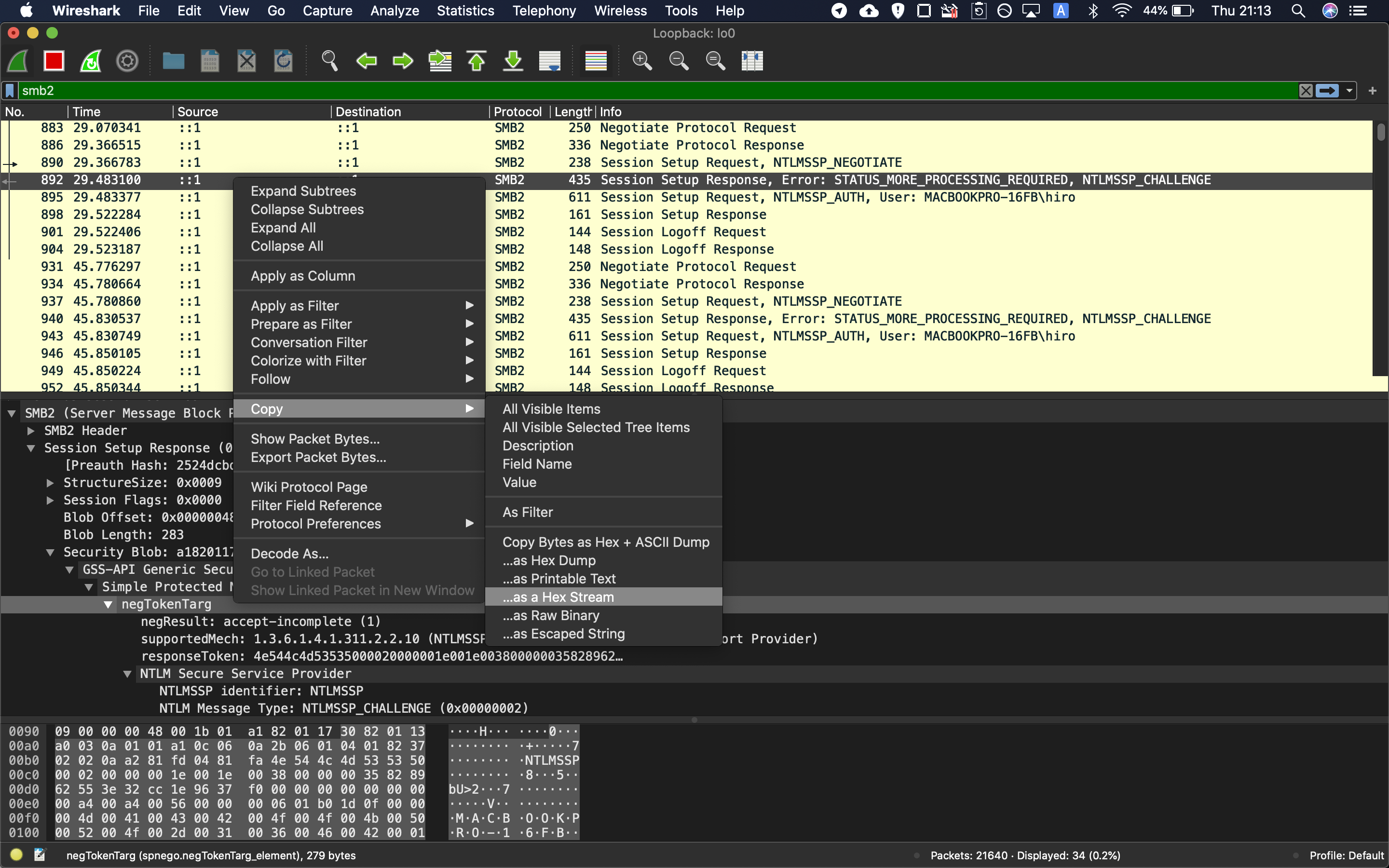The image size is (1389, 868).
Task: Zoom in on packet text
Action: [642, 61]
